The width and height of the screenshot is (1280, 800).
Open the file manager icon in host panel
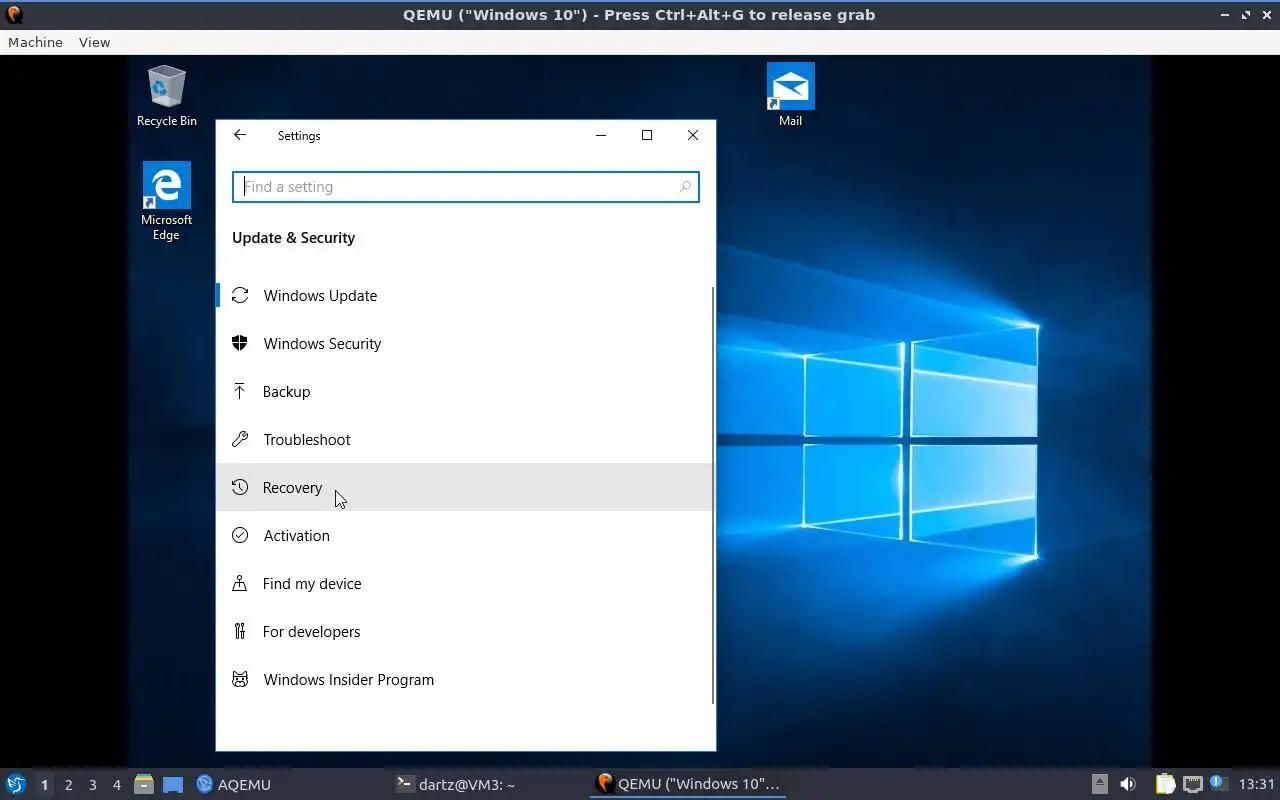pos(144,784)
